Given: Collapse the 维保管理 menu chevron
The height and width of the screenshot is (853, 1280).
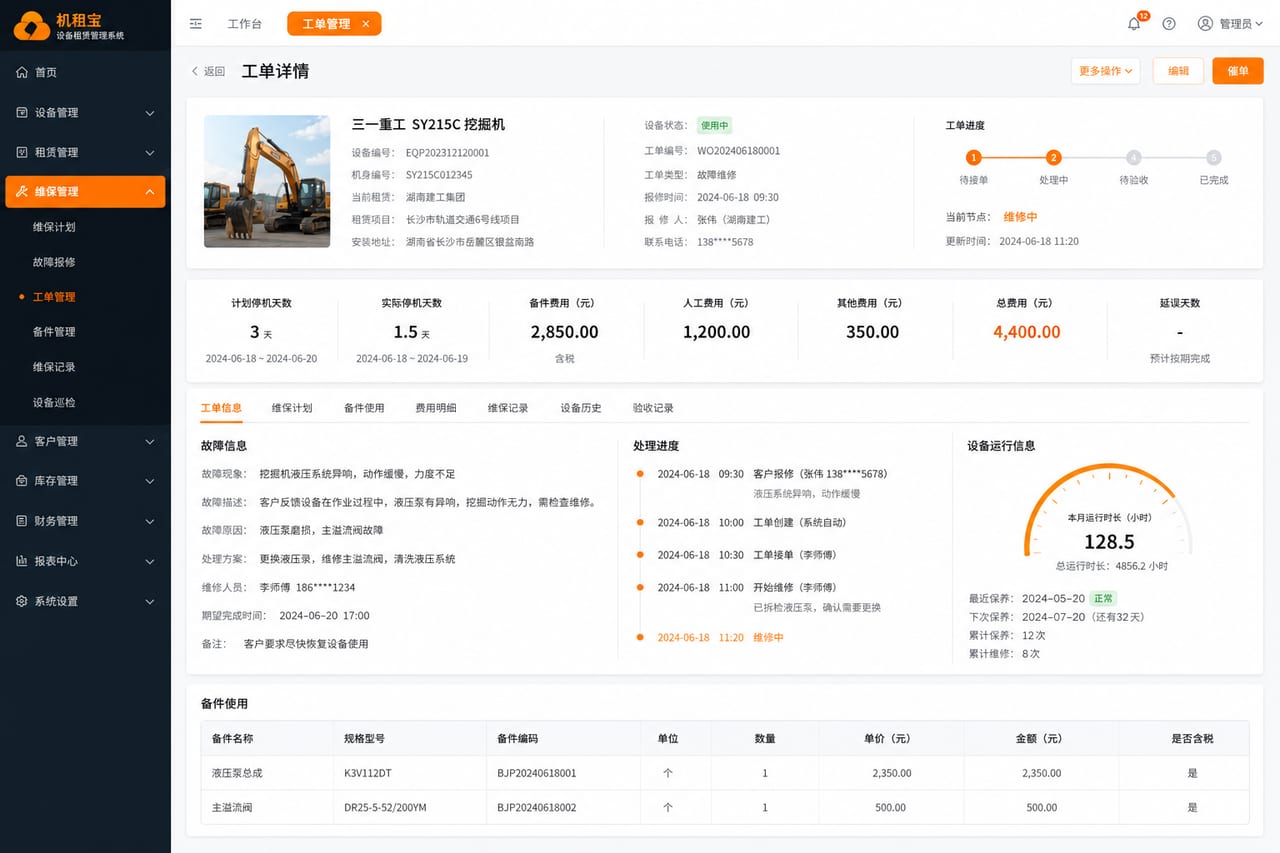Looking at the screenshot, I should click(150, 192).
